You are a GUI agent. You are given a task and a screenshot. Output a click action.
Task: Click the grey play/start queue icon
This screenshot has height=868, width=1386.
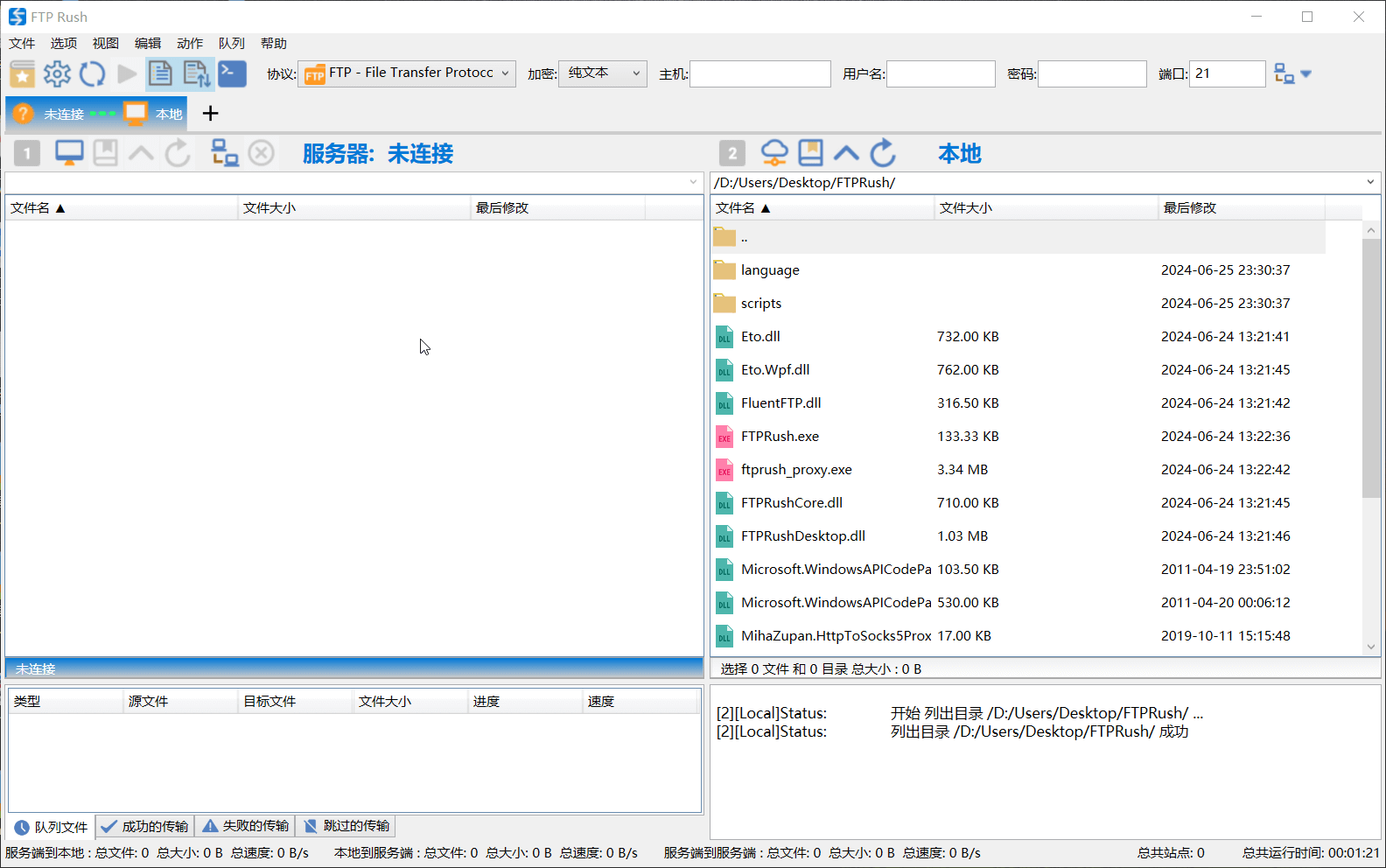click(x=127, y=74)
